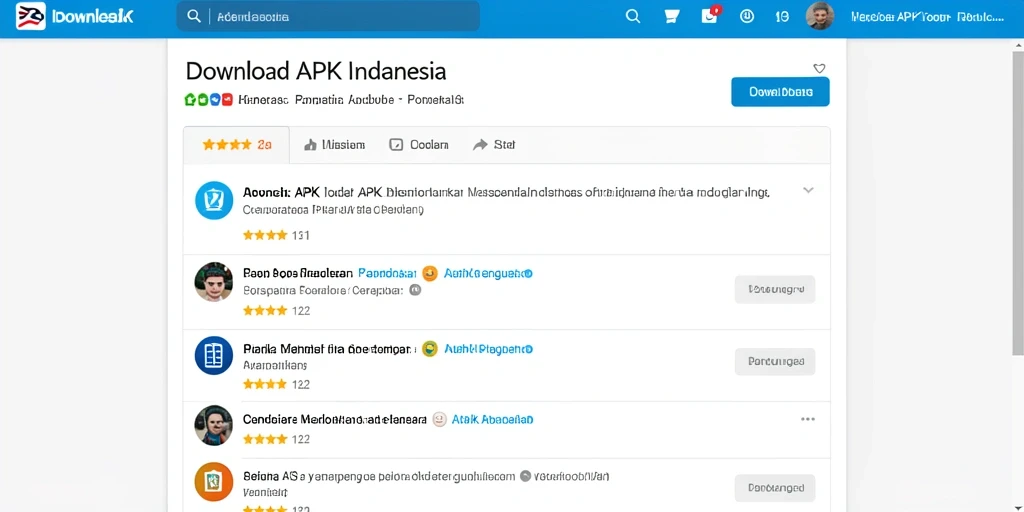Image resolution: width=1024 pixels, height=512 pixels.
Task: Click the green badge icon under title
Action: pyautogui.click(x=191, y=100)
